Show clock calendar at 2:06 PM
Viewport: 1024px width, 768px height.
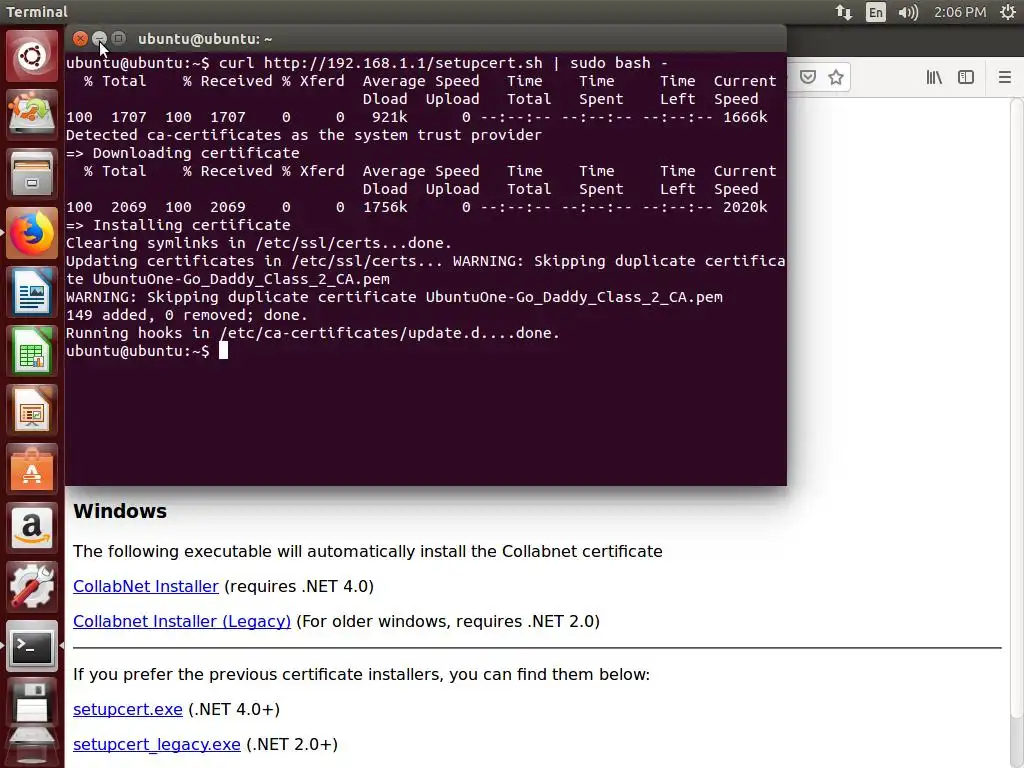pyautogui.click(x=959, y=12)
